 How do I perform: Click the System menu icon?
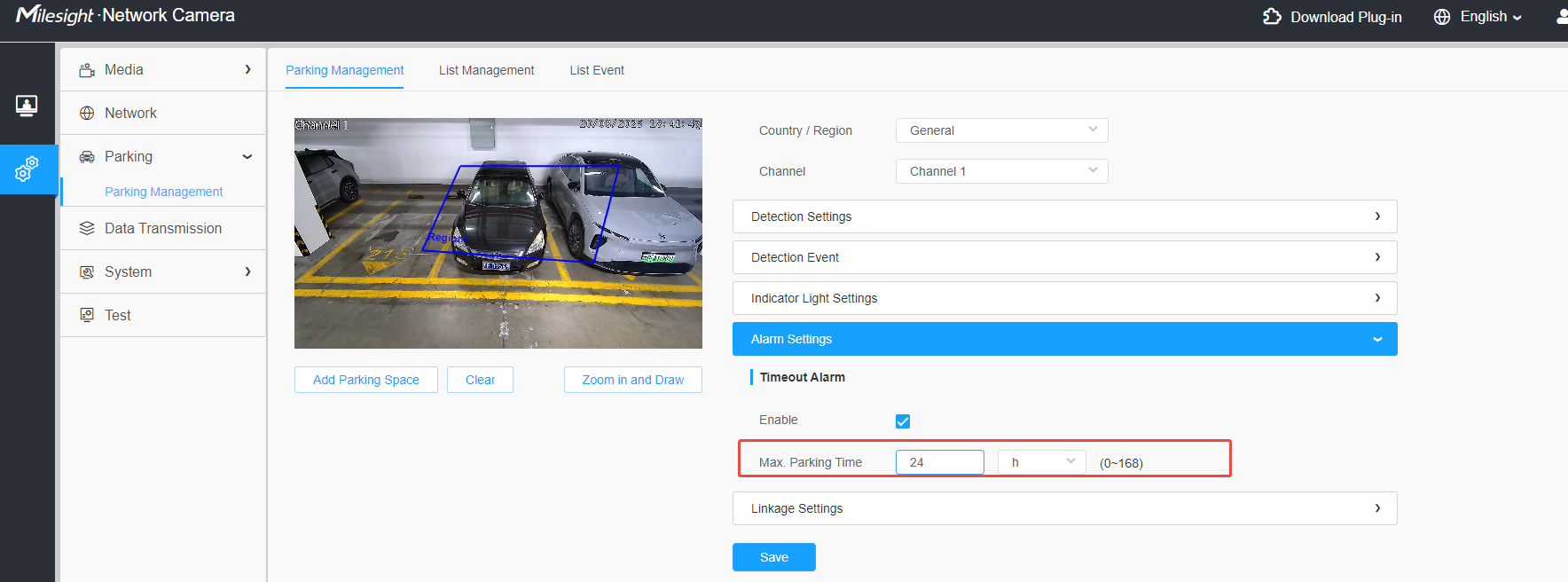[87, 272]
